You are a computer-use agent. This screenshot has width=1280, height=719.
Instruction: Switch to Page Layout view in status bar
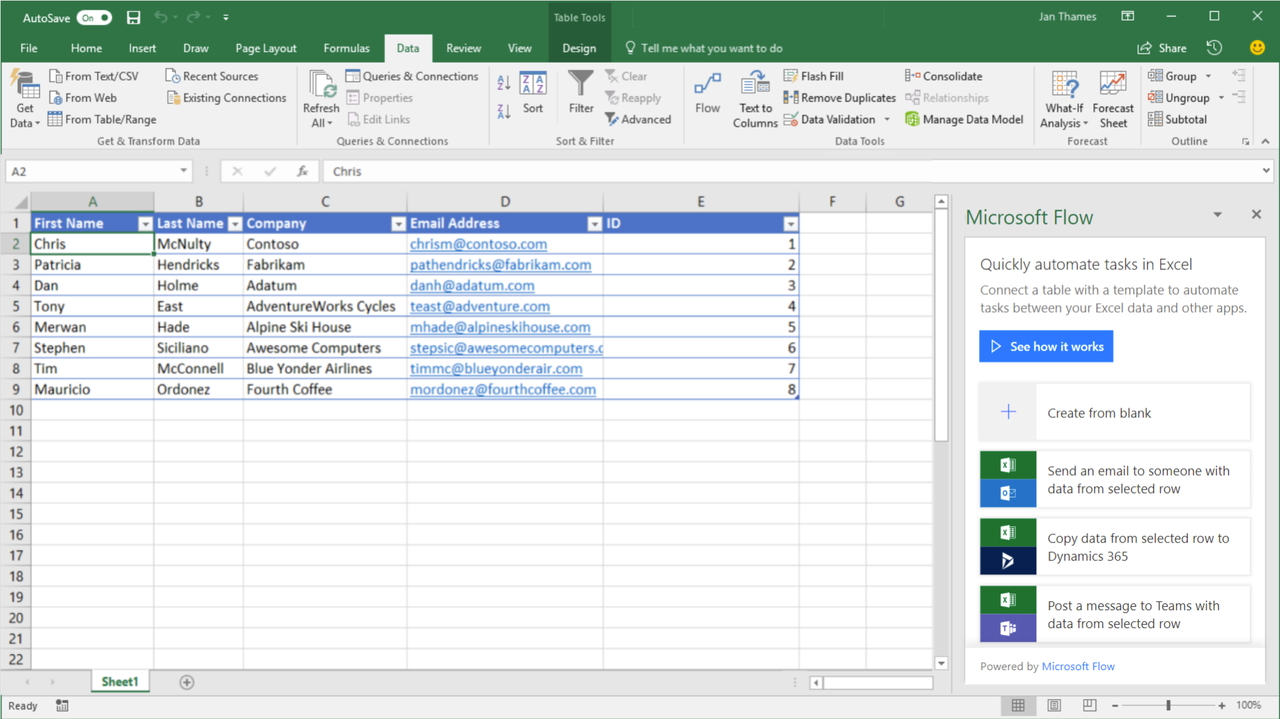[1053, 705]
